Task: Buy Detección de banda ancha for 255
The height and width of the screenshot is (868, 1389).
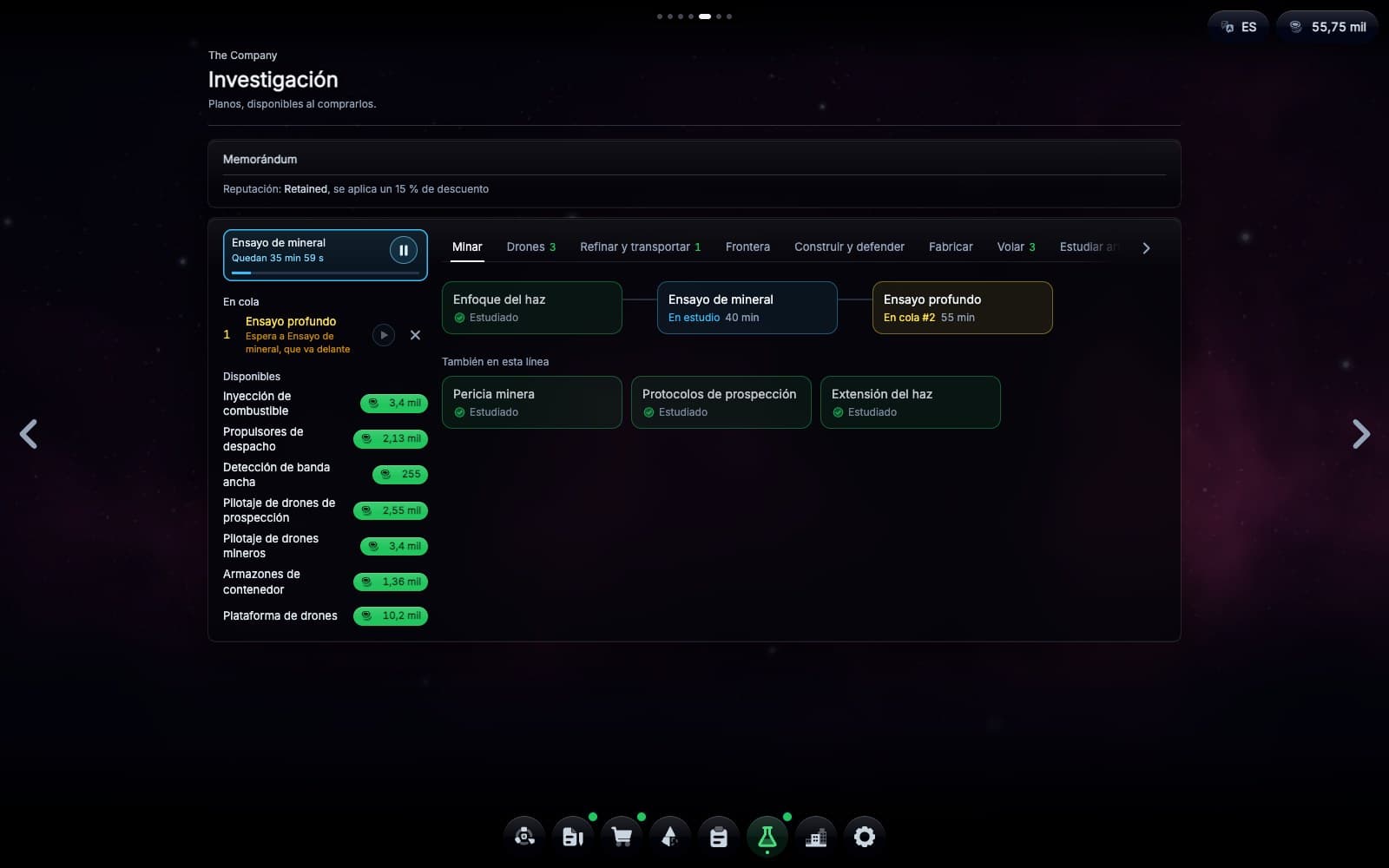Action: pos(400,474)
